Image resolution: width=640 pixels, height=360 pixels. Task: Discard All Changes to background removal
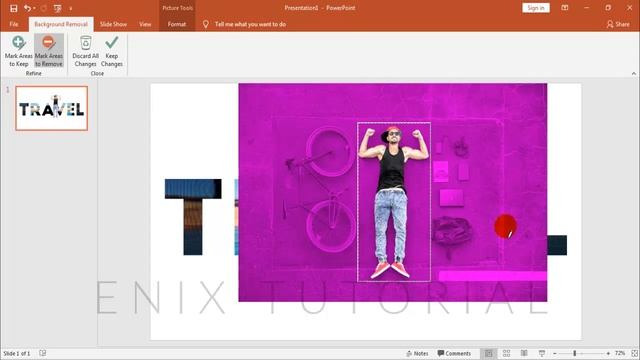click(x=85, y=51)
